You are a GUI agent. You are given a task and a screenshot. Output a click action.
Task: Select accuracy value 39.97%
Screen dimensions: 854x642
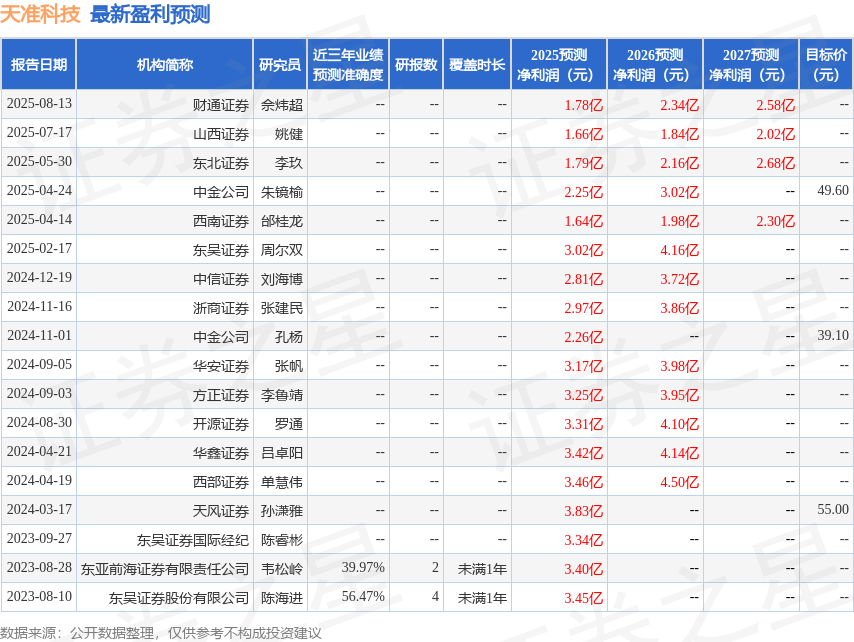tap(363, 567)
